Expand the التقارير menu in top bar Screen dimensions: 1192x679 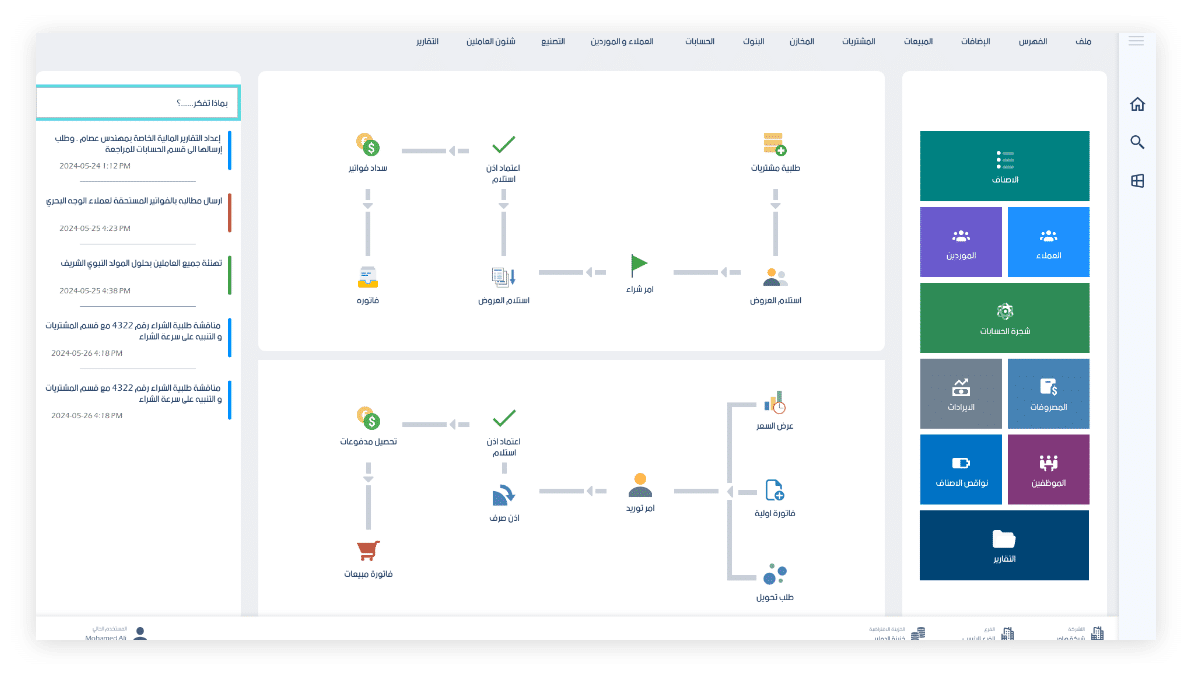[x=427, y=42]
